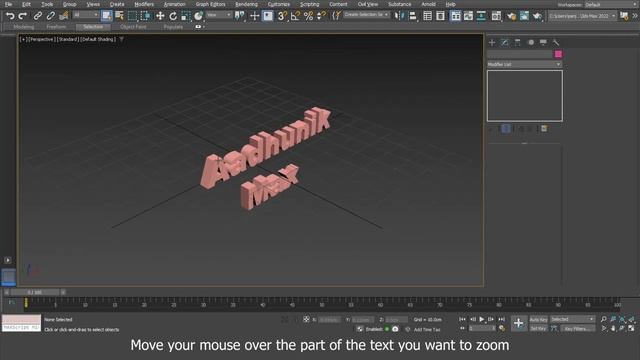This screenshot has height=360, width=640.
Task: Click the time slider 0/100 handle
Action: pos(35,292)
